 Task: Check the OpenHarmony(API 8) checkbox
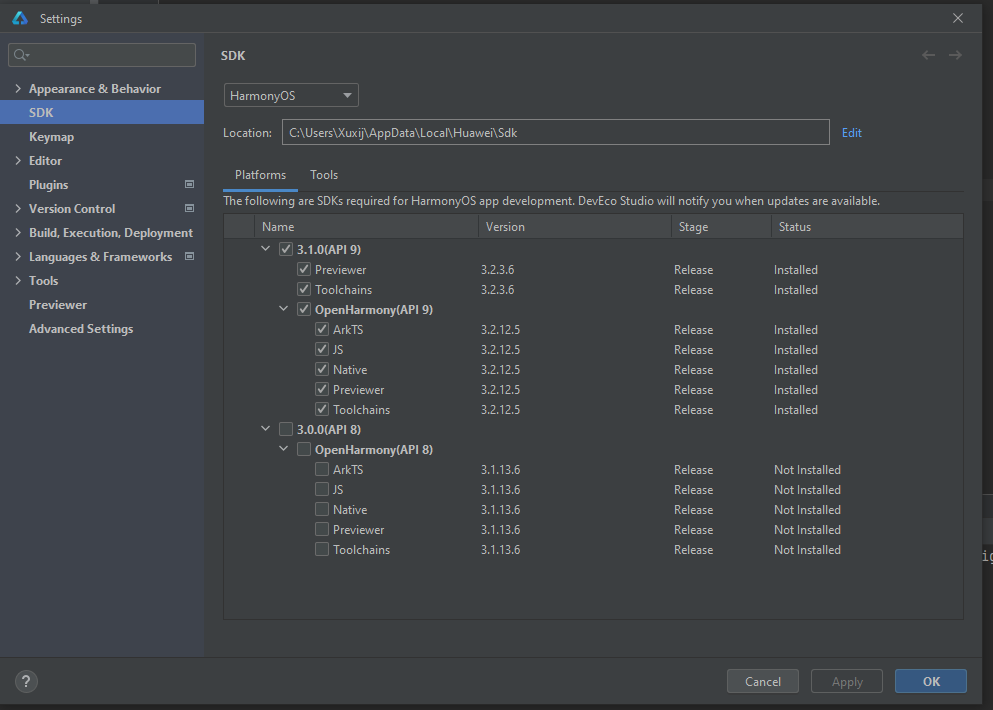point(304,449)
